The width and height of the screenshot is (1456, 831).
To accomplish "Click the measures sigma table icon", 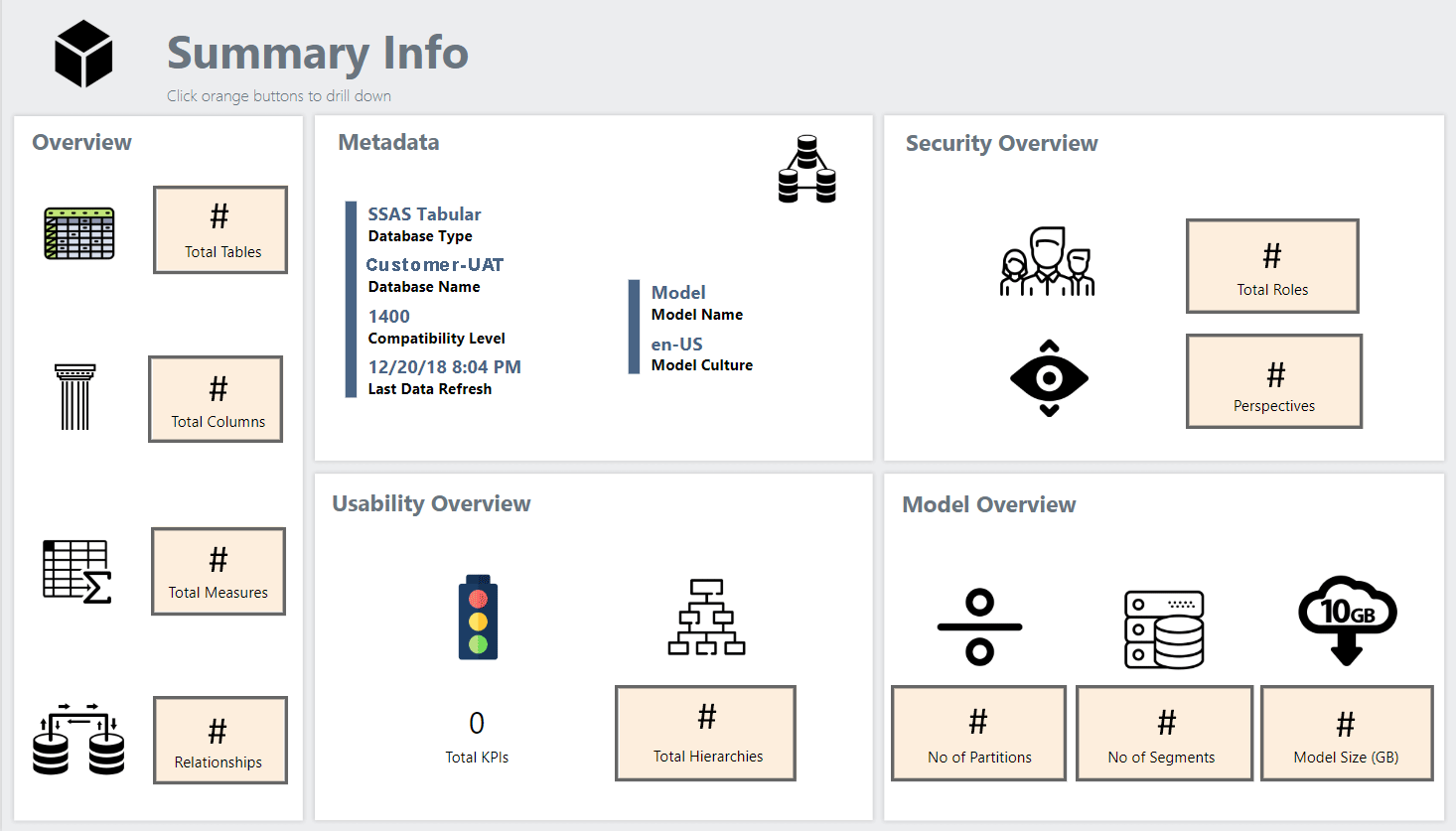I will (x=76, y=571).
